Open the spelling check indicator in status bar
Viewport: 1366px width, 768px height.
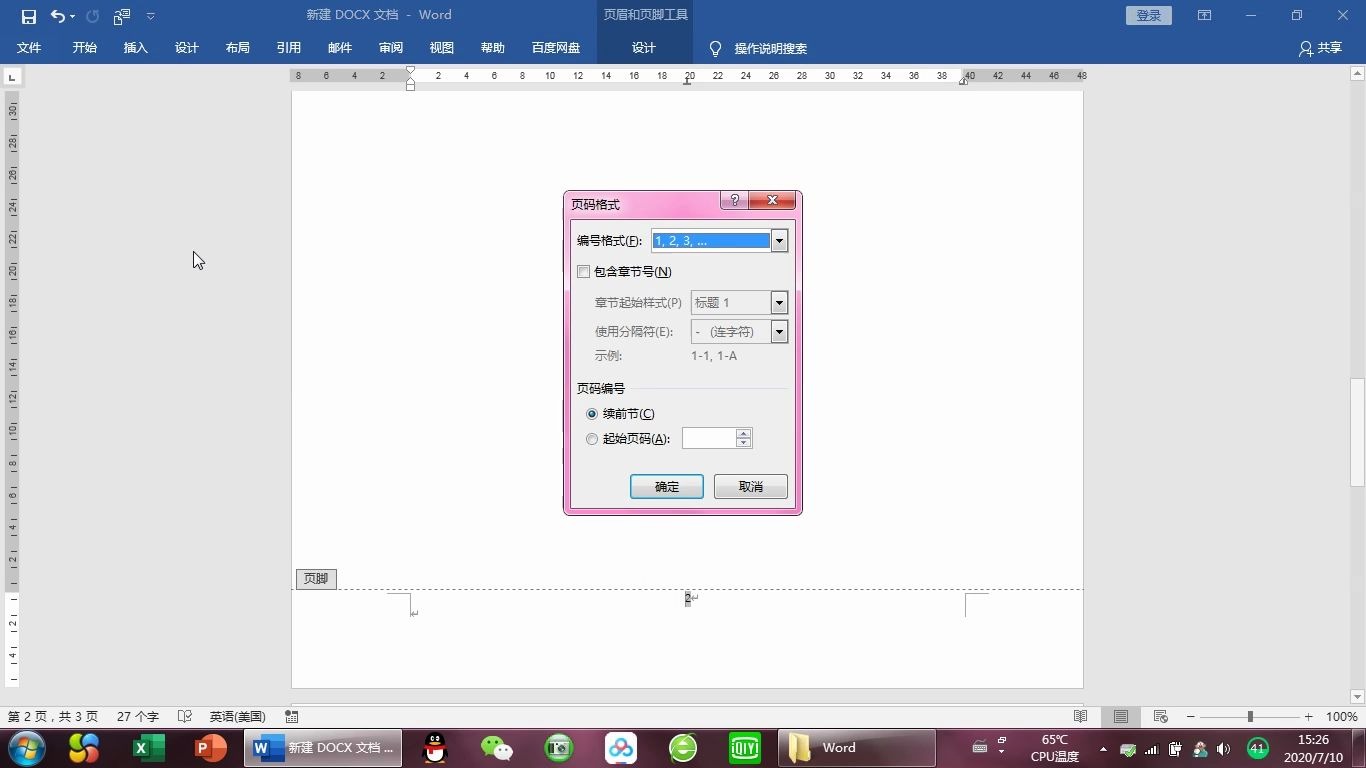coord(184,716)
